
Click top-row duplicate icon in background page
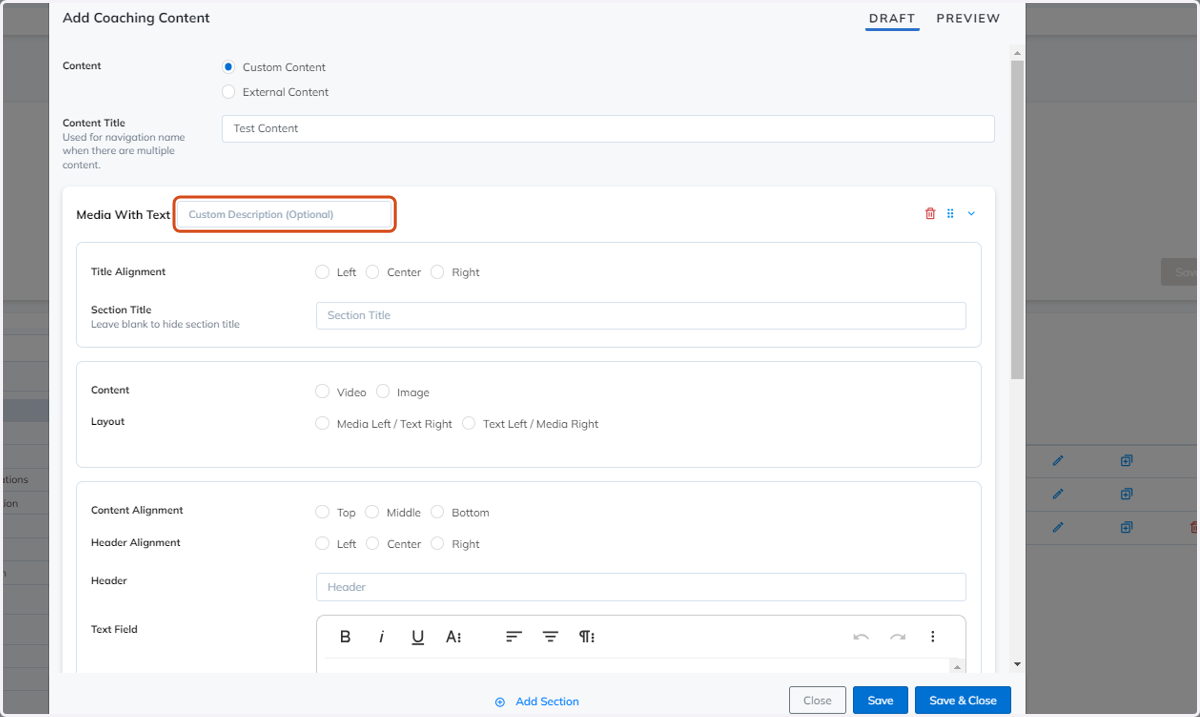(1126, 461)
